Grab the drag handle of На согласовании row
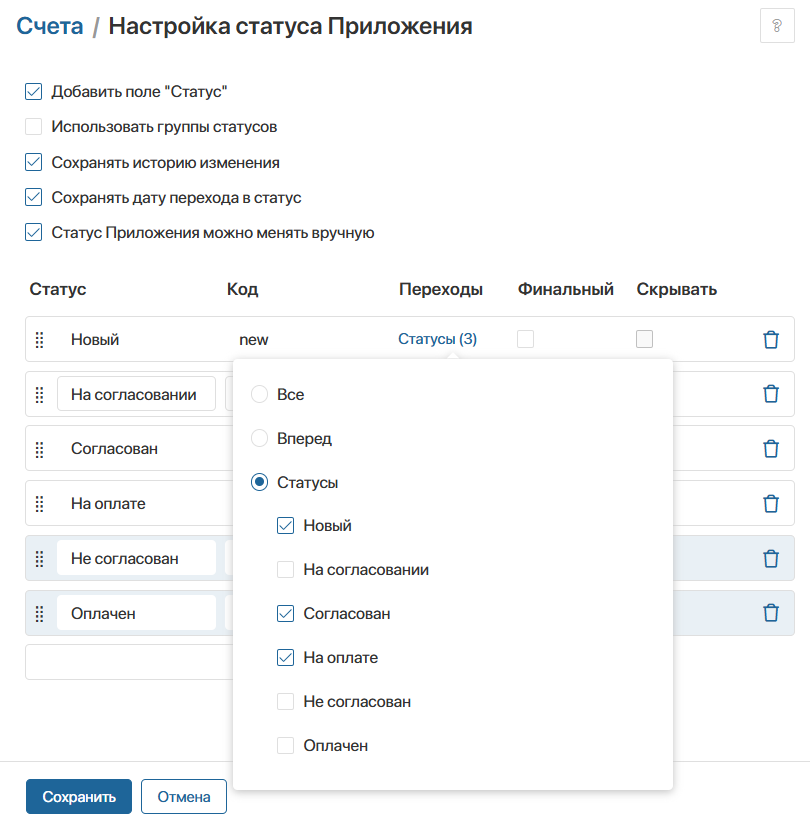 (39, 394)
